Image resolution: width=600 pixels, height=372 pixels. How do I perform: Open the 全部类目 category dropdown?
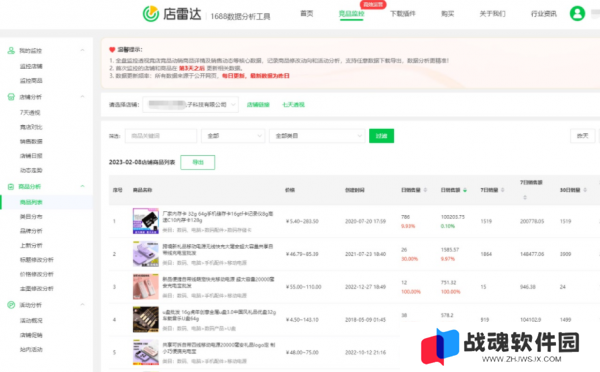317,136
